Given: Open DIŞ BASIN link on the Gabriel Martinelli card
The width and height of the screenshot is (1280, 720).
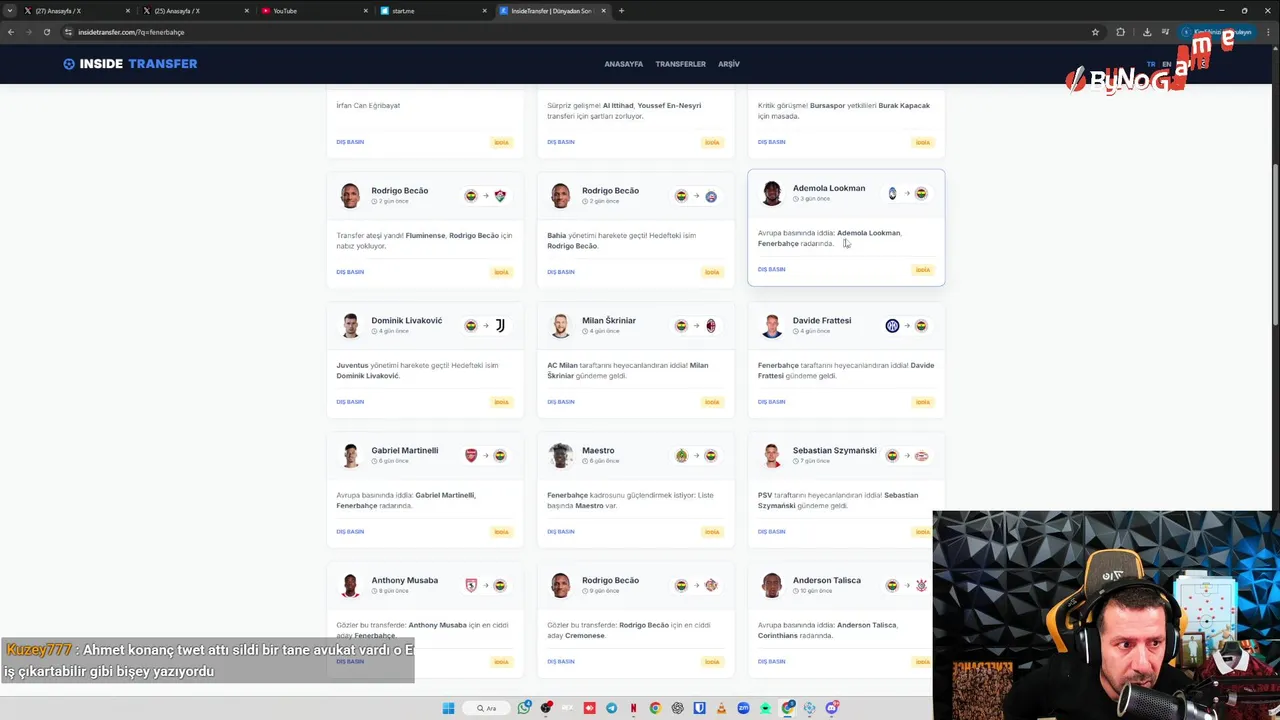Looking at the screenshot, I should point(350,532).
